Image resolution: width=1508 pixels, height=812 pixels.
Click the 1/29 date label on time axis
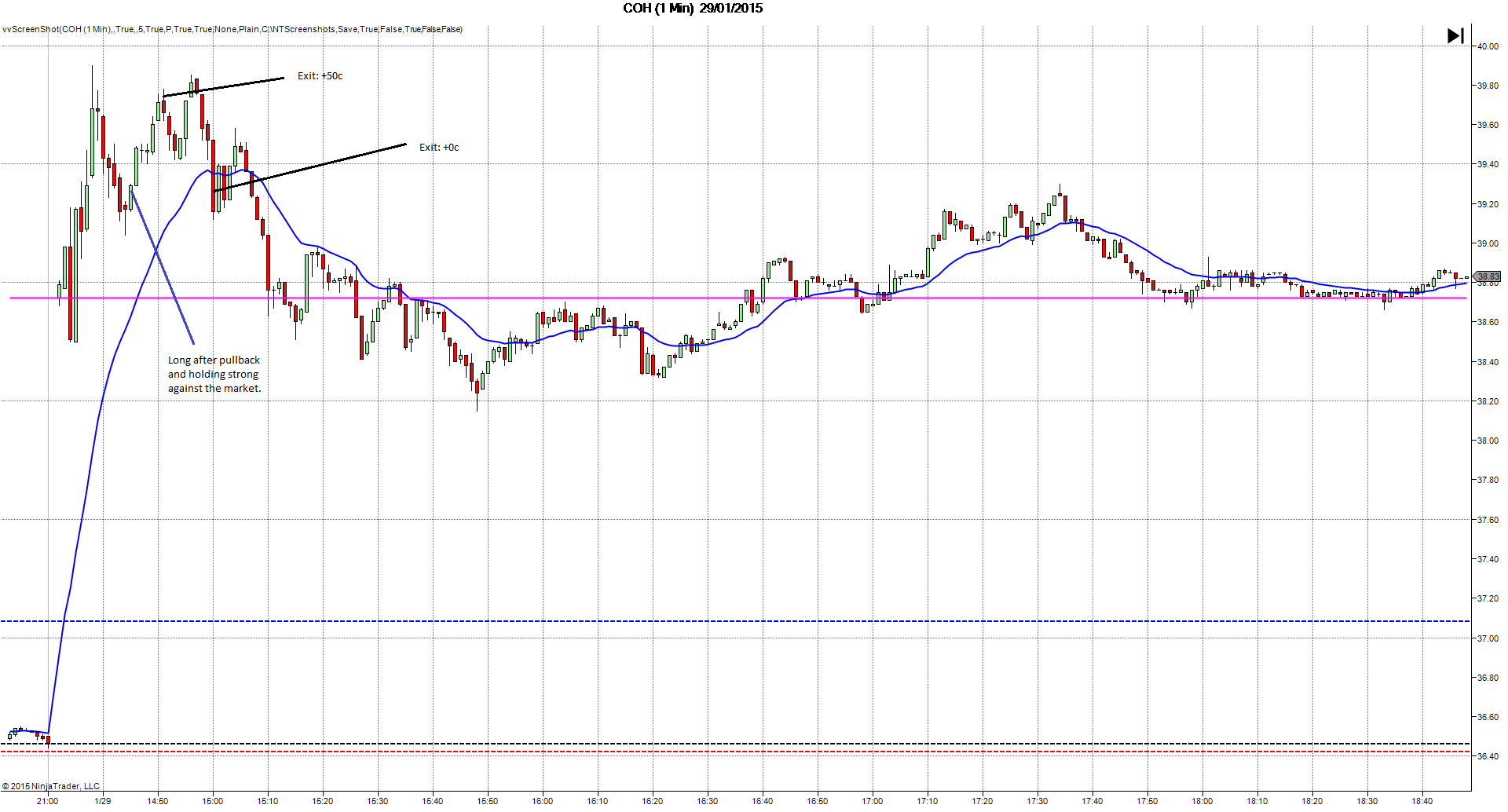(103, 801)
